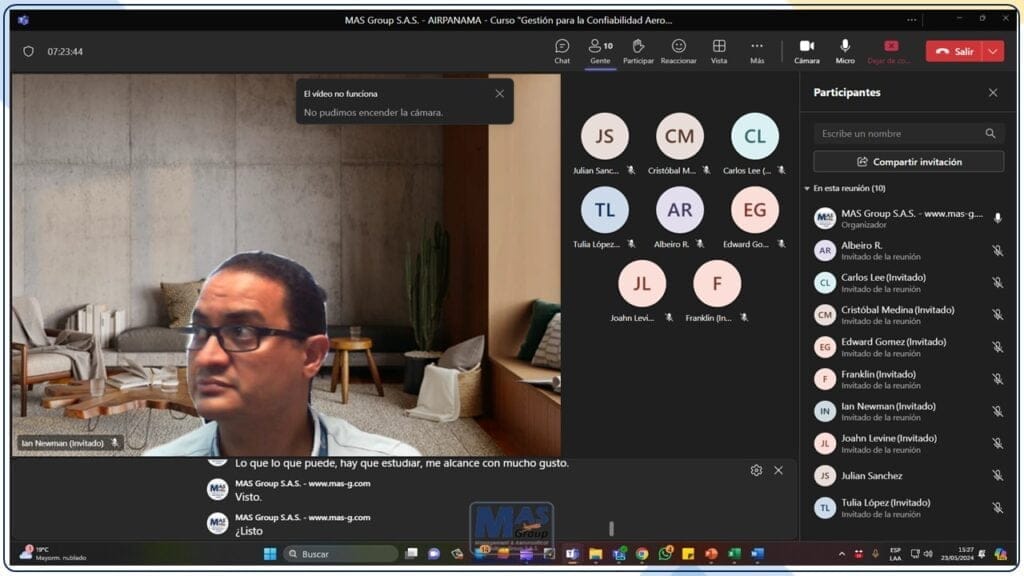
Task: Toggle the mic icon beside Albeiro R.
Action: (996, 251)
